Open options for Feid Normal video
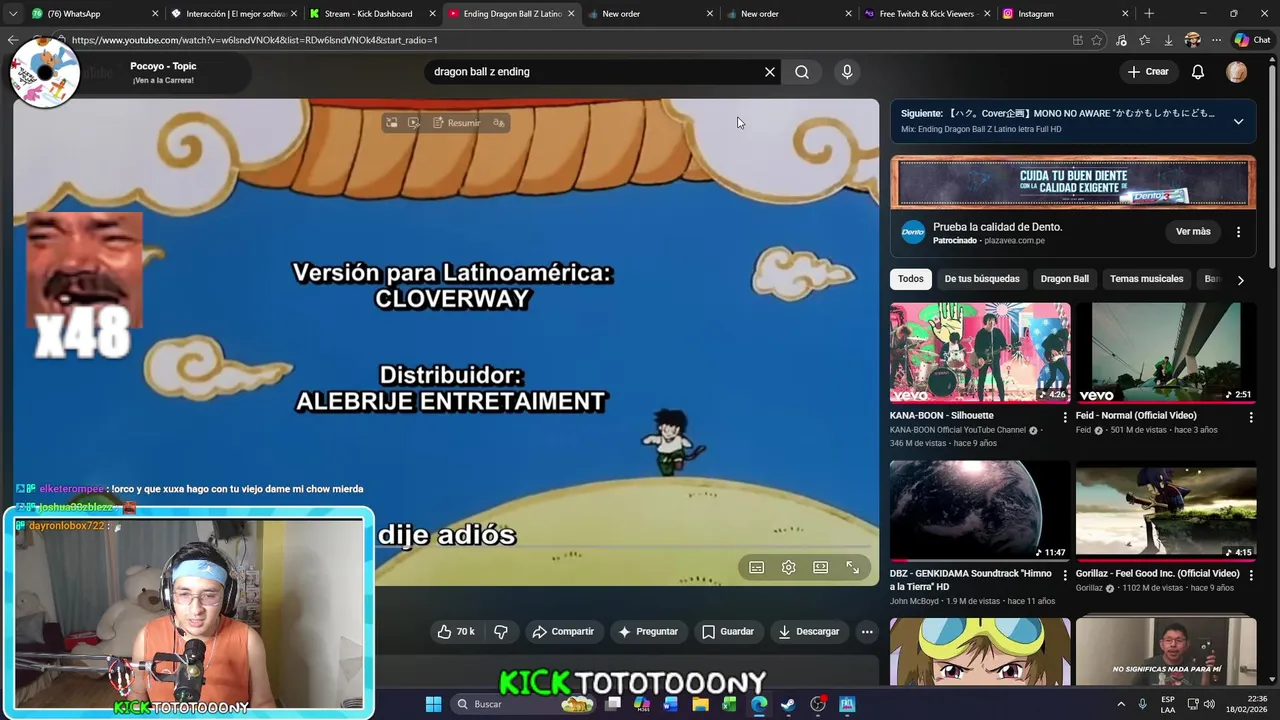The width and height of the screenshot is (1280, 720). [x=1250, y=417]
